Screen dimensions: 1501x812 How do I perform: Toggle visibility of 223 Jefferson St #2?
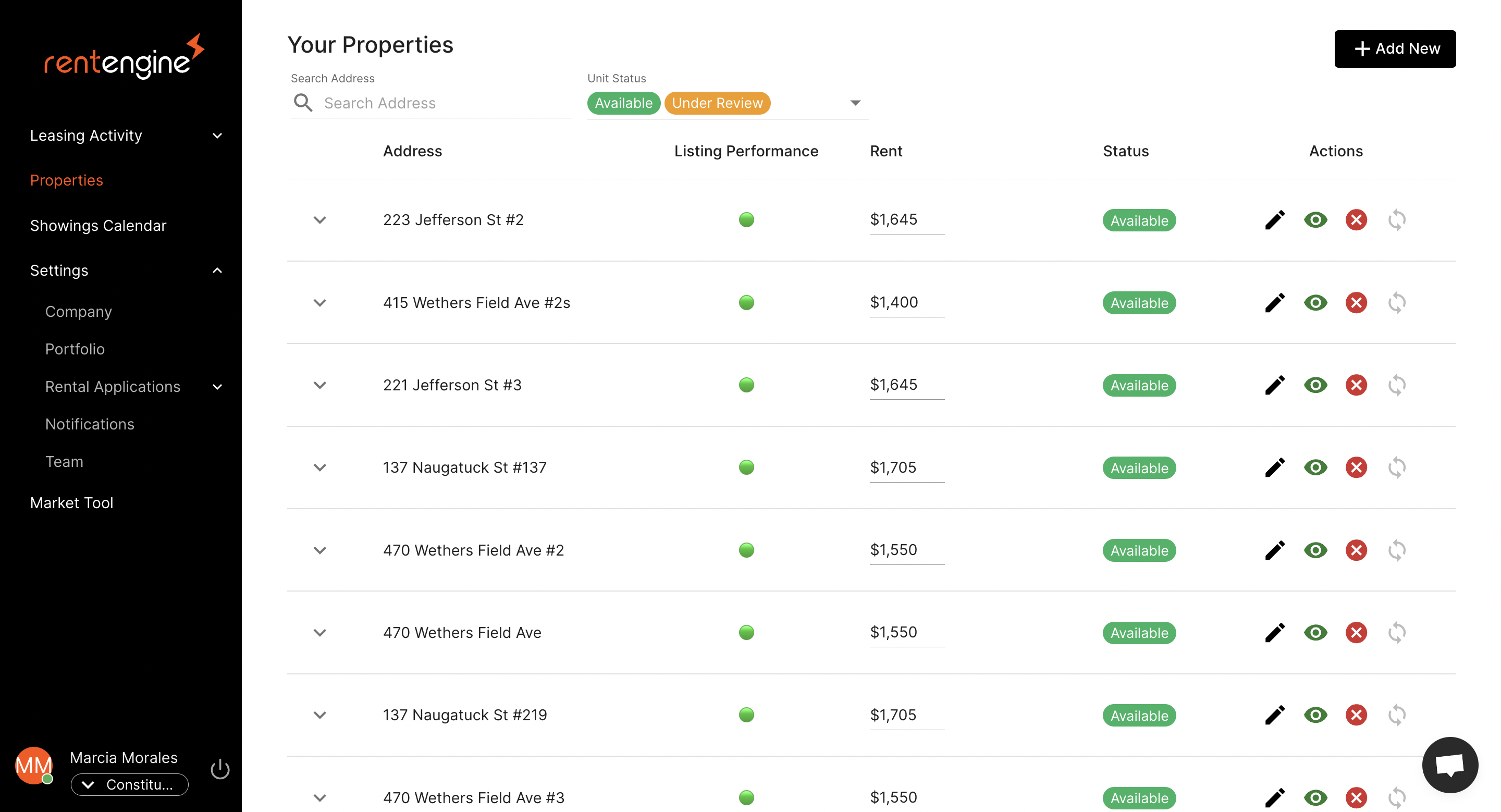(x=1315, y=220)
